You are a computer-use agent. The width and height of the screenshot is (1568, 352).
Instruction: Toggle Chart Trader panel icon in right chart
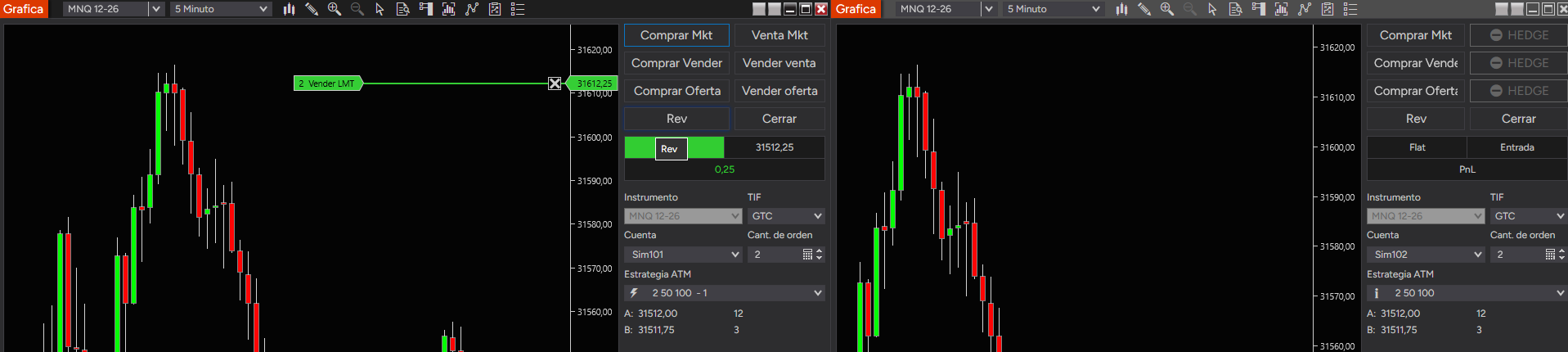point(1258,9)
